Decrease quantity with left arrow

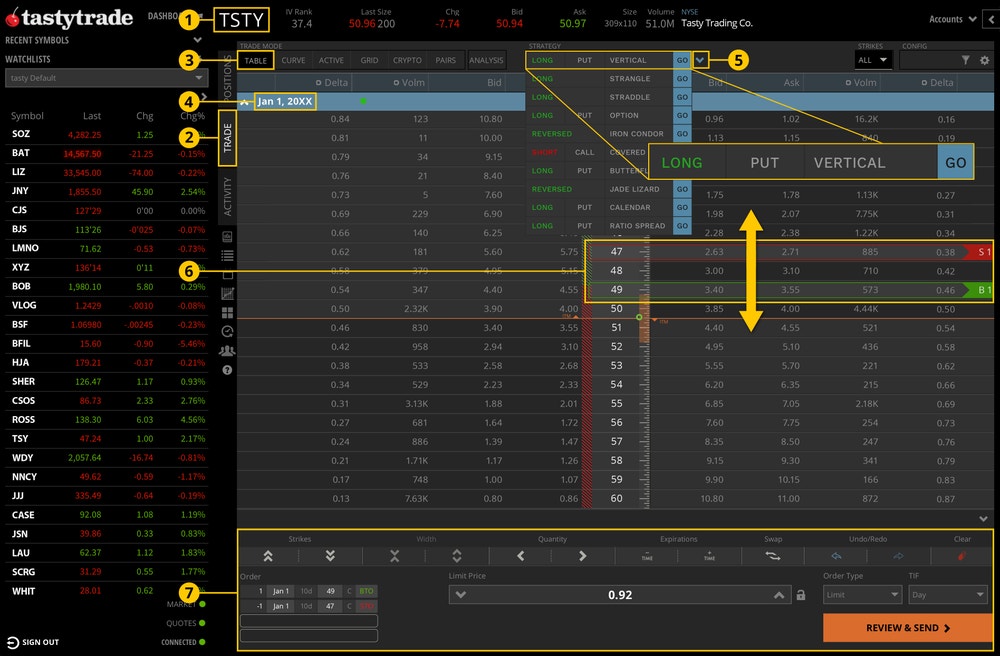click(521, 556)
